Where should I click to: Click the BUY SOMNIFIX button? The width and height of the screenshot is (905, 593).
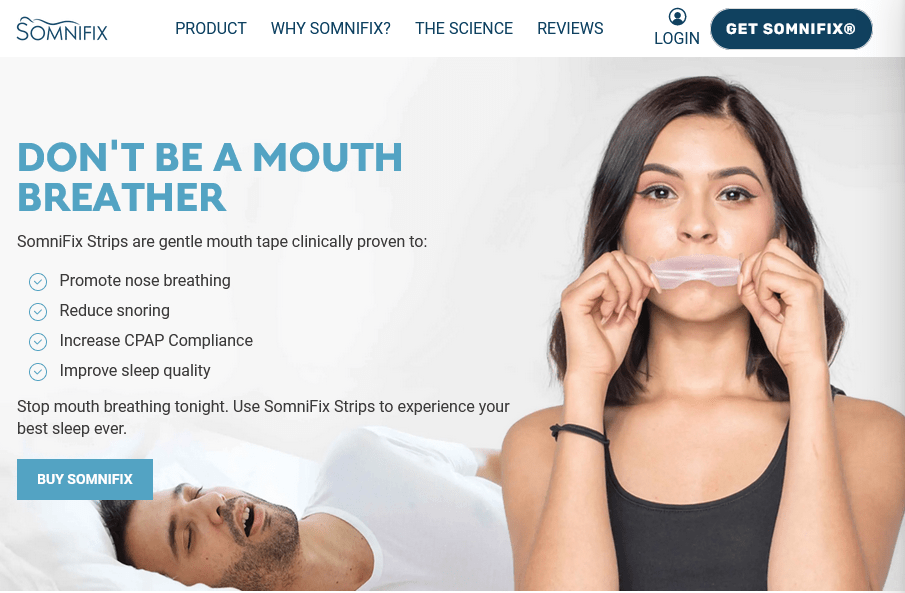(x=85, y=479)
